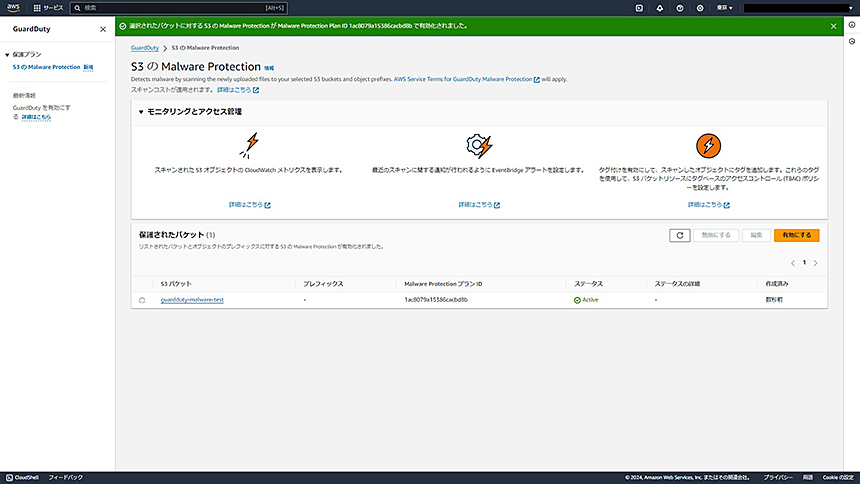Viewport: 860px width, 484px height.
Task: Click the EventBridge gear lightning icon
Action: click(479, 145)
